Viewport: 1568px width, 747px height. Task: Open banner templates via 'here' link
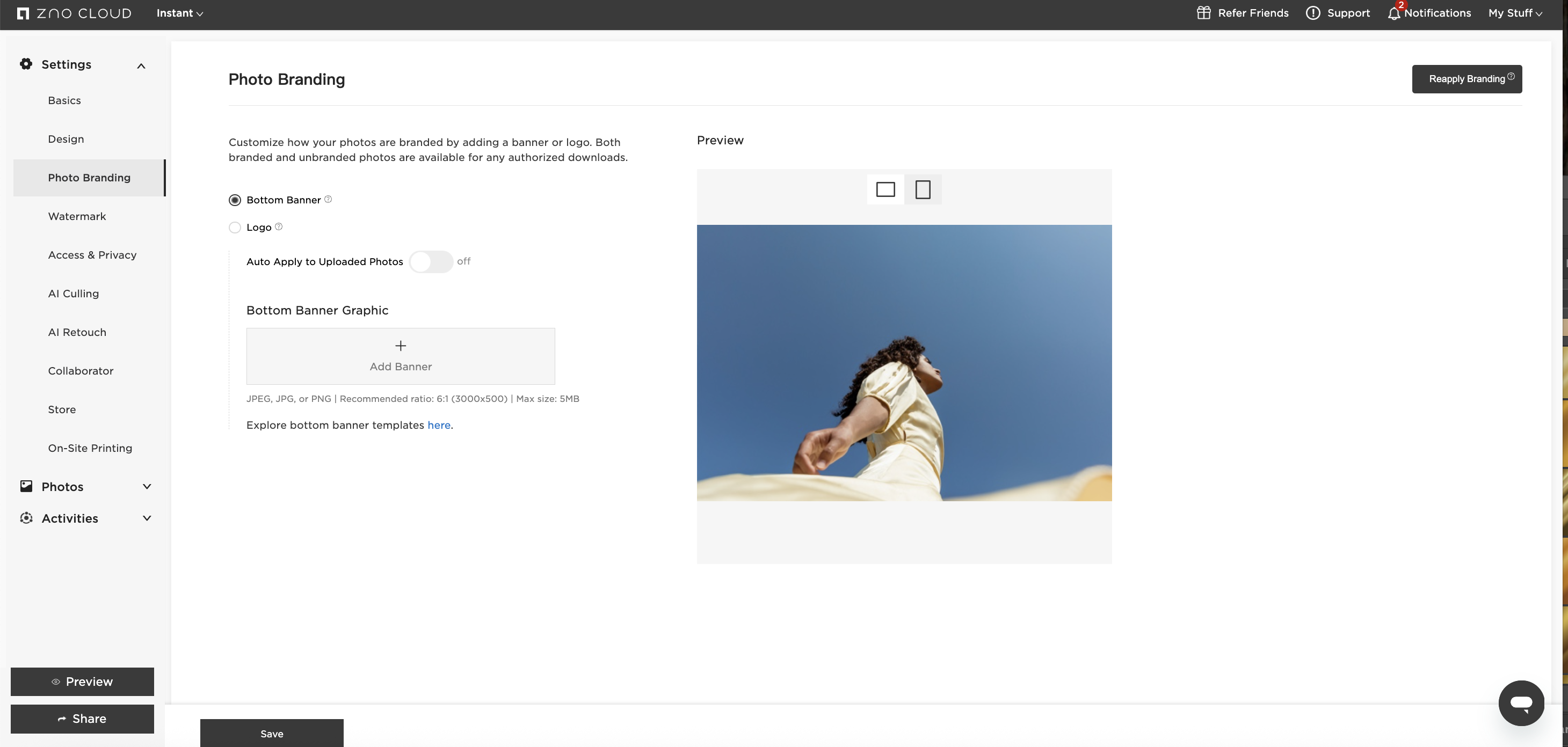(x=439, y=425)
